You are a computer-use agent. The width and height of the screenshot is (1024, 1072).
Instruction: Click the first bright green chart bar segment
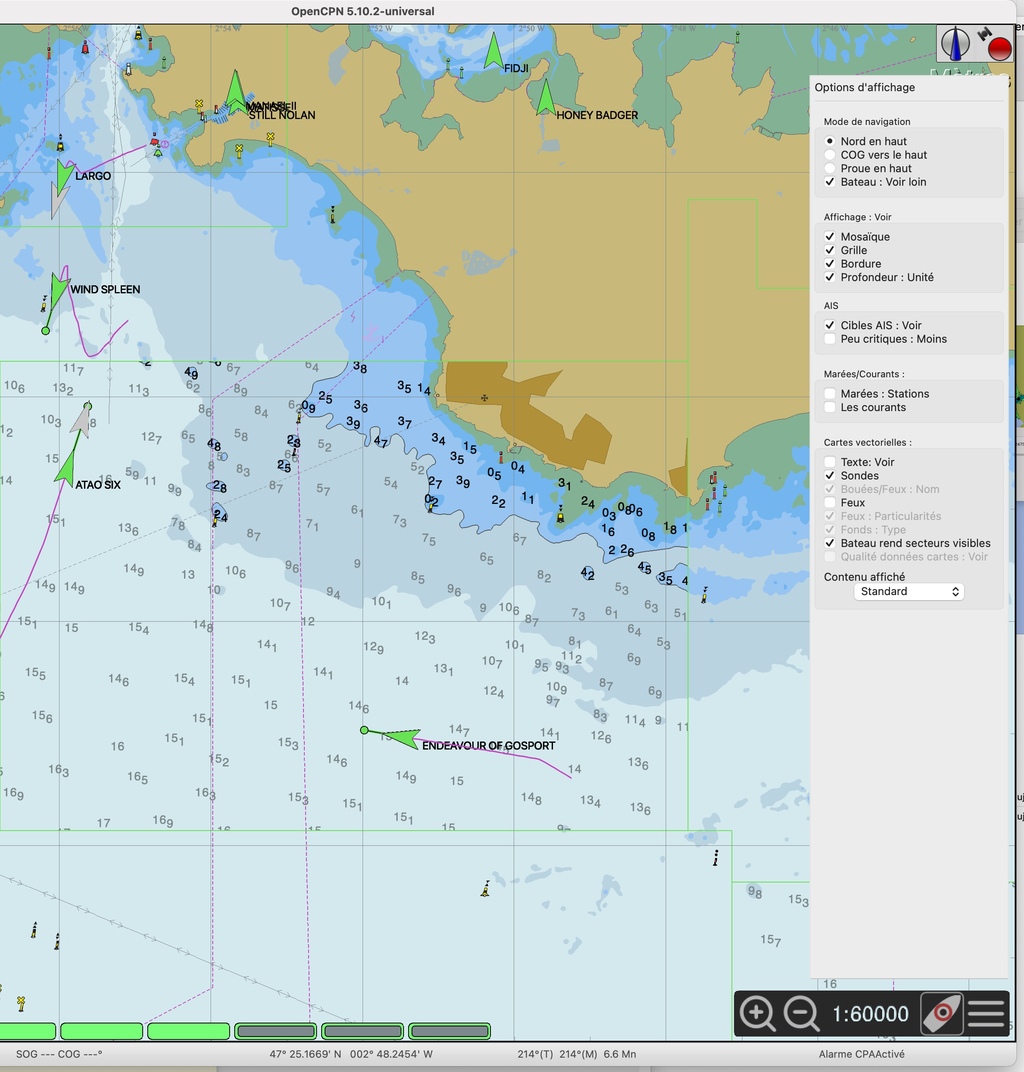tap(27, 1031)
